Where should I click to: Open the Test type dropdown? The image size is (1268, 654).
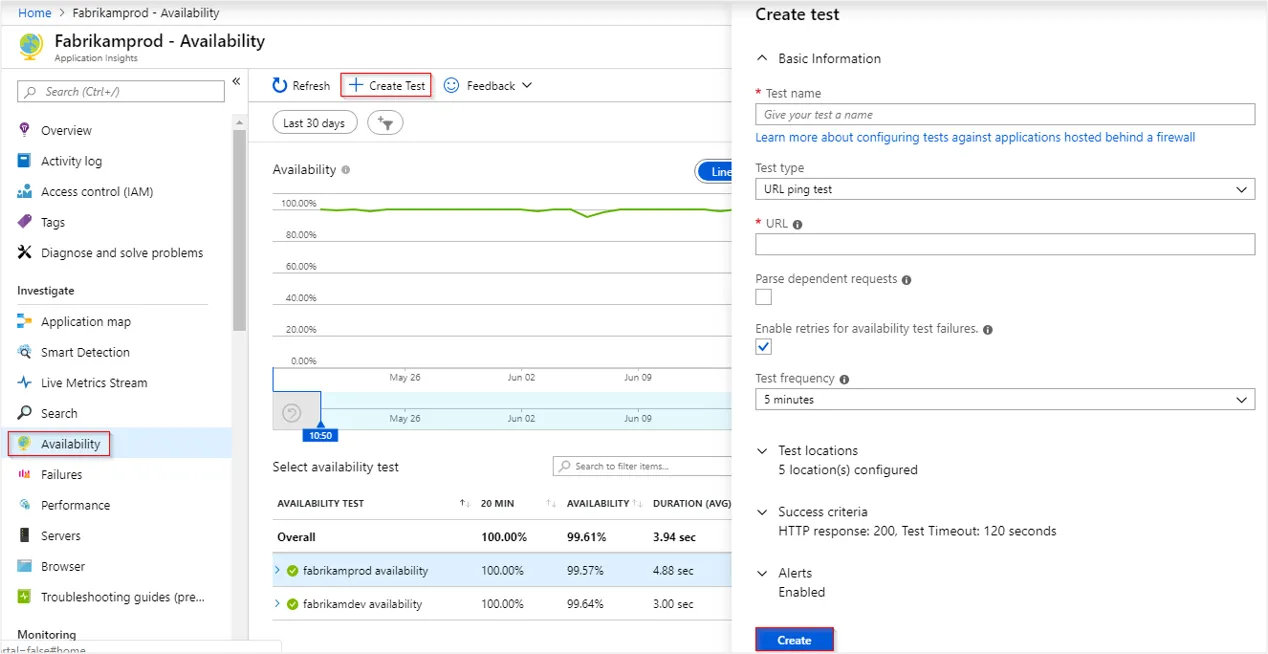point(1004,189)
